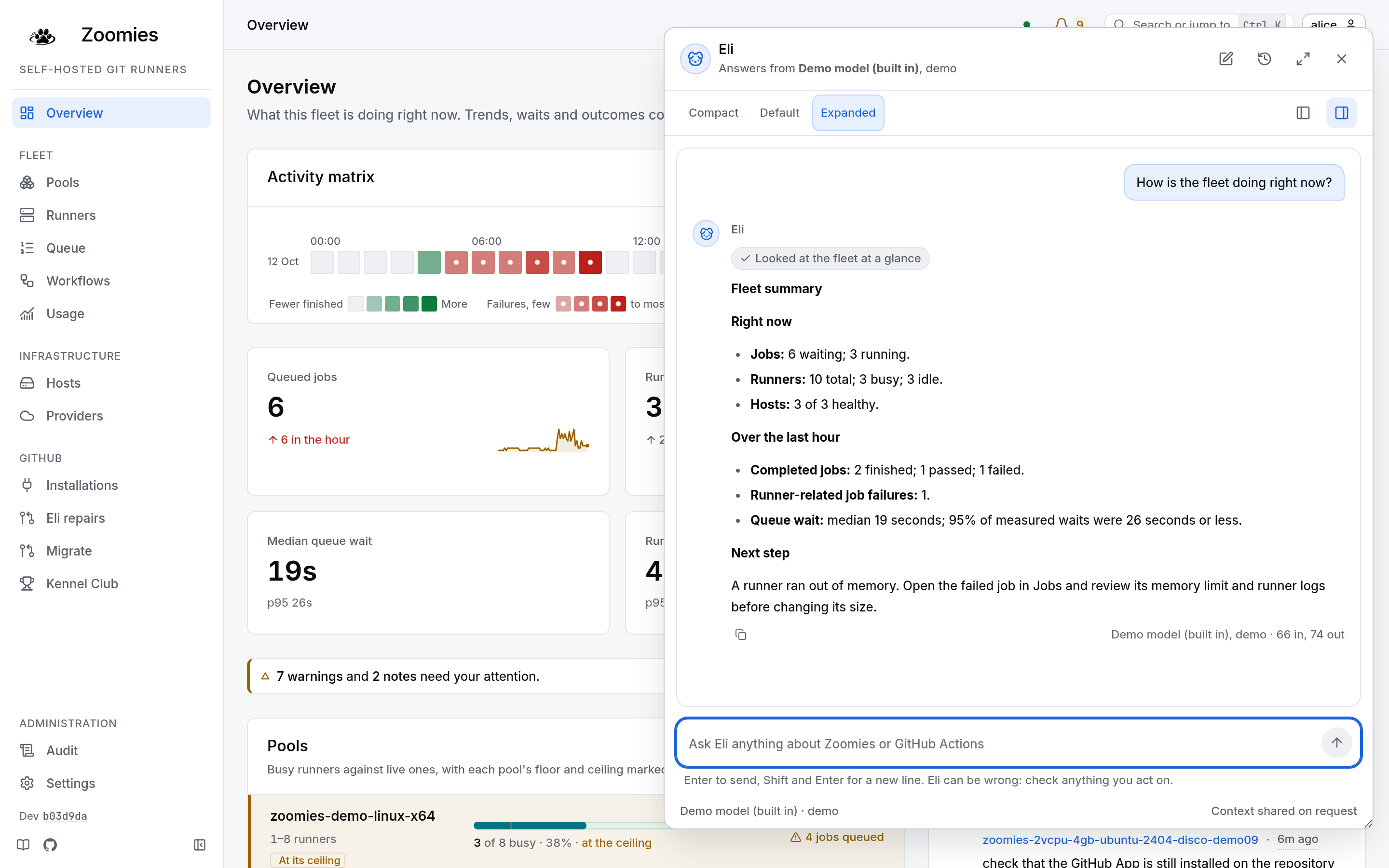Open the Queued jobs card
Image resolution: width=1389 pixels, height=868 pixels.
coord(428,421)
